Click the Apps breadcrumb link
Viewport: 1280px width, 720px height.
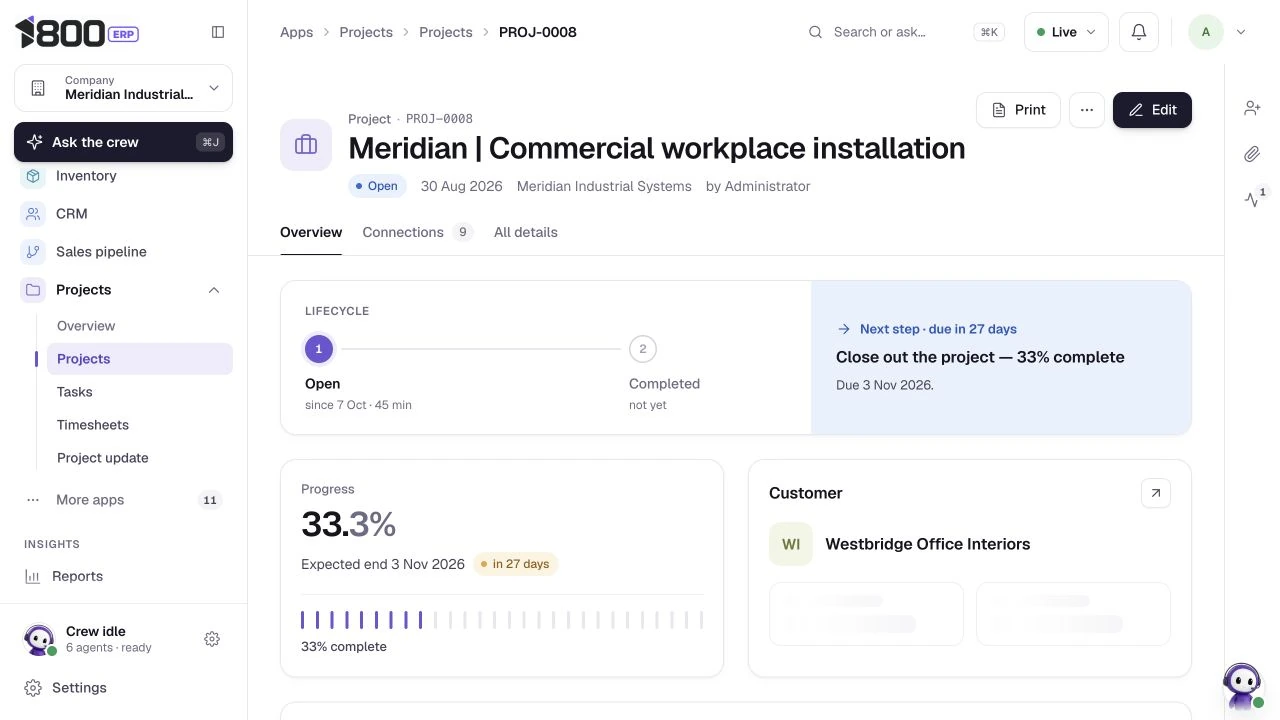297,32
